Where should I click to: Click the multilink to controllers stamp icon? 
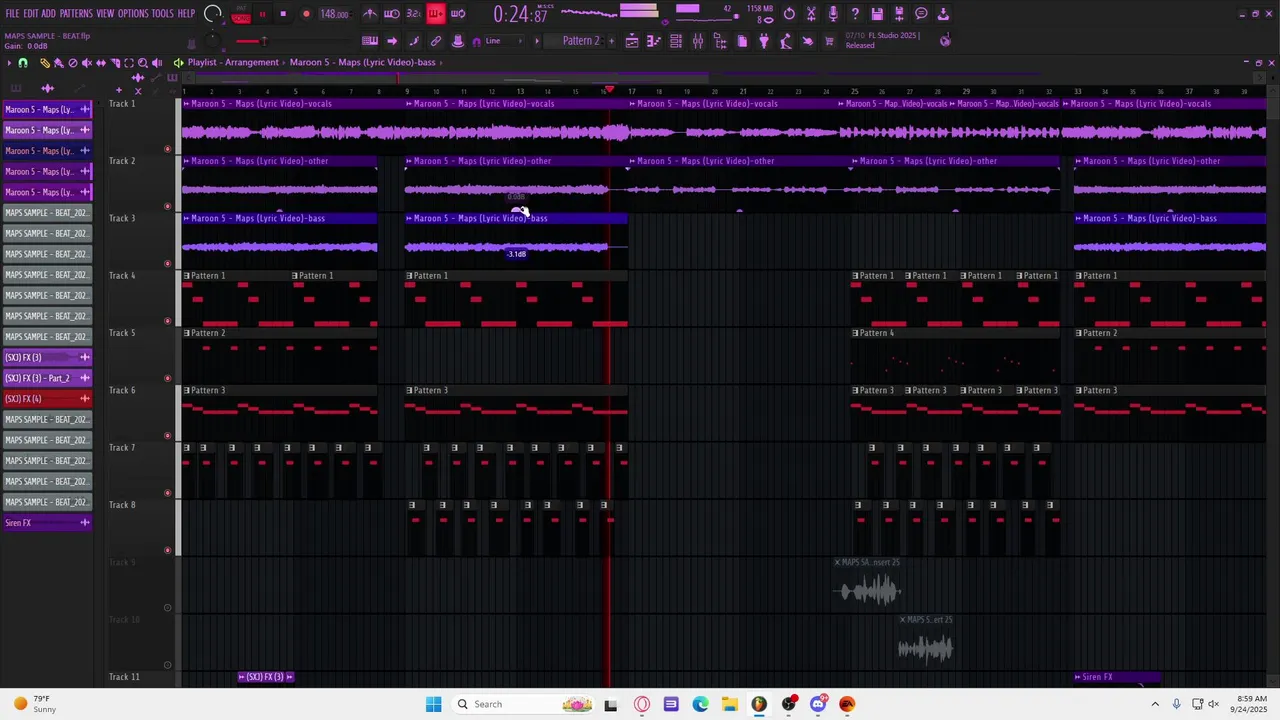458,41
